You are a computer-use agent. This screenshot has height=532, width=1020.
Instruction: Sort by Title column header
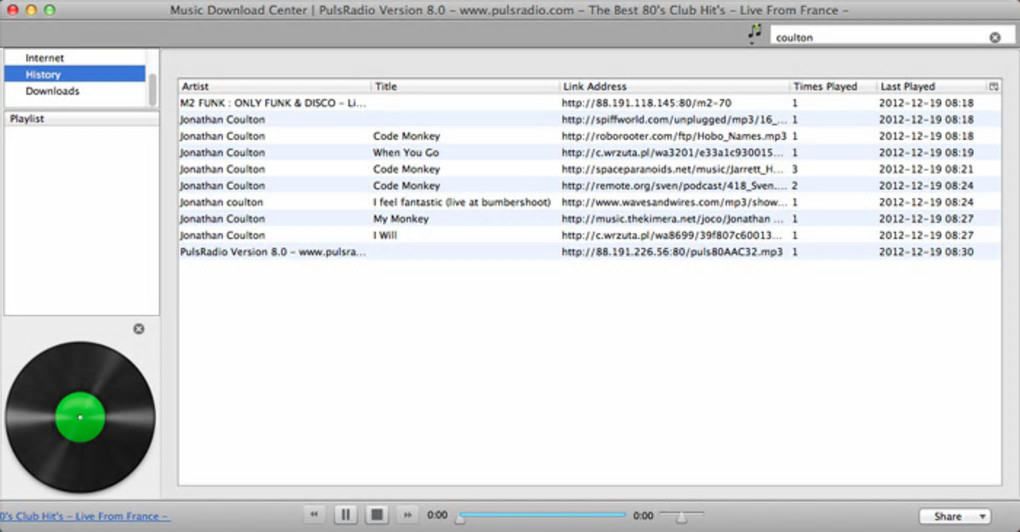(x=464, y=86)
